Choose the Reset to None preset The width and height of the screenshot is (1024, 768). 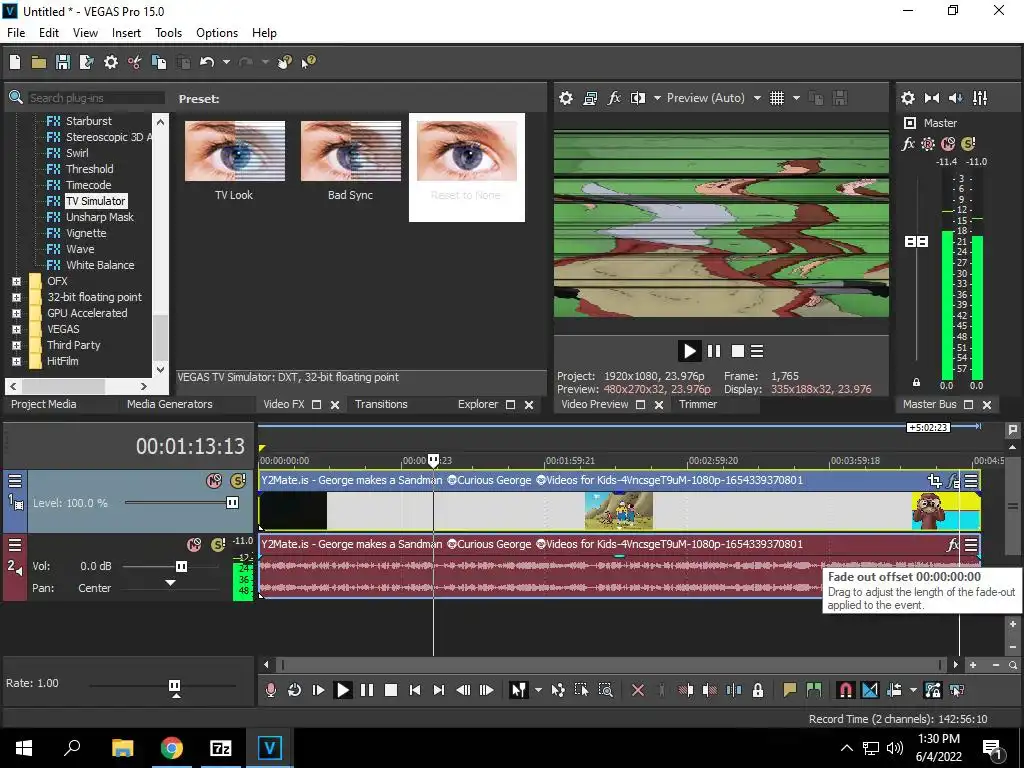[466, 167]
